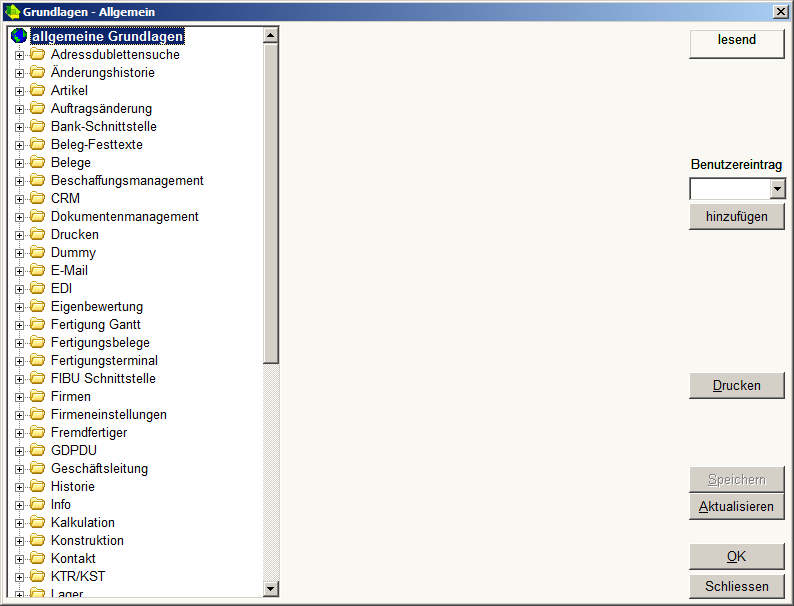Viewport: 794px width, 606px height.
Task: Click the Beleg-Festtexte folder icon
Action: (x=37, y=144)
